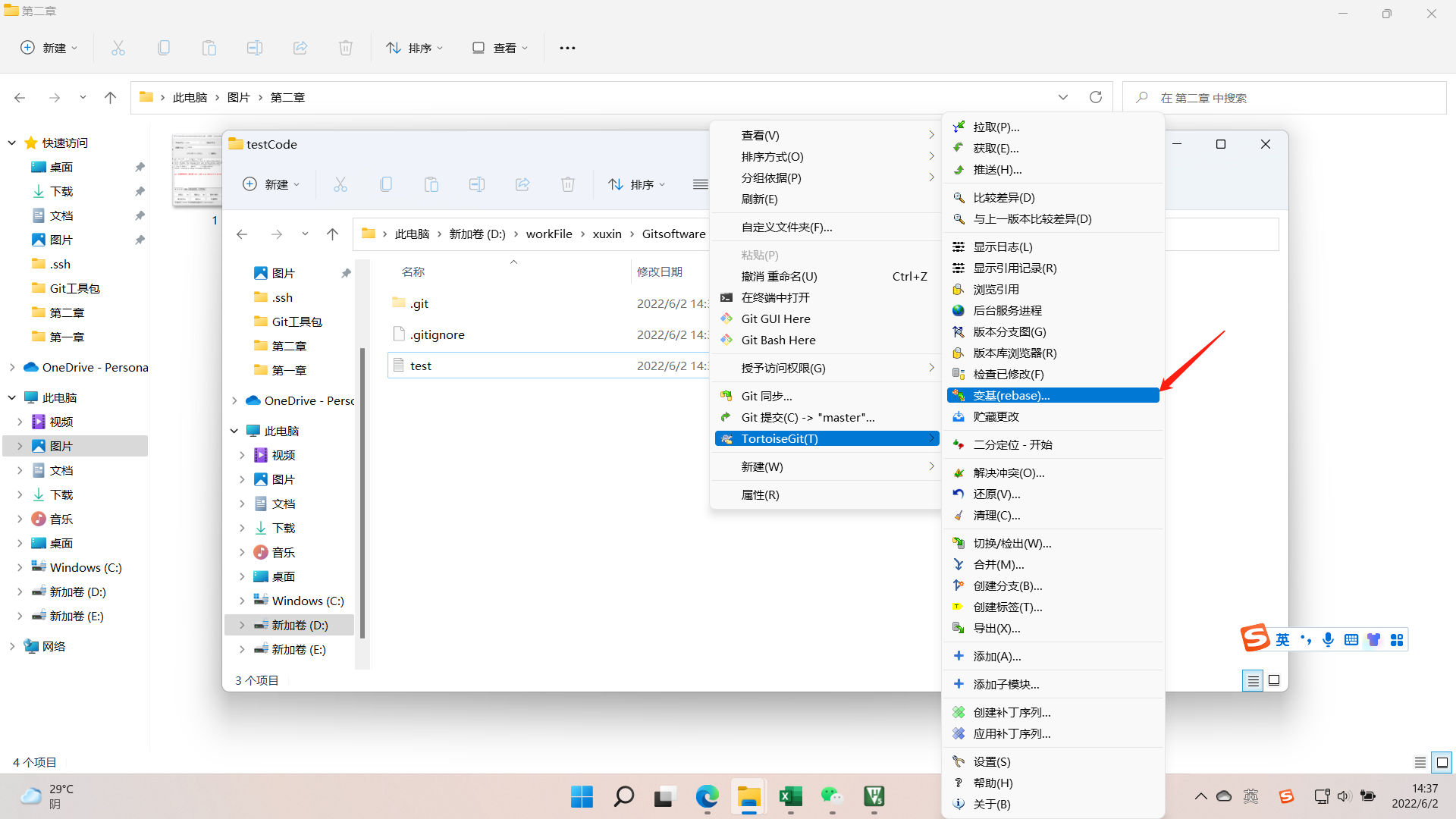
Task: Choose 拉取(P)... from TortoiseGit submenu
Action: click(1053, 127)
